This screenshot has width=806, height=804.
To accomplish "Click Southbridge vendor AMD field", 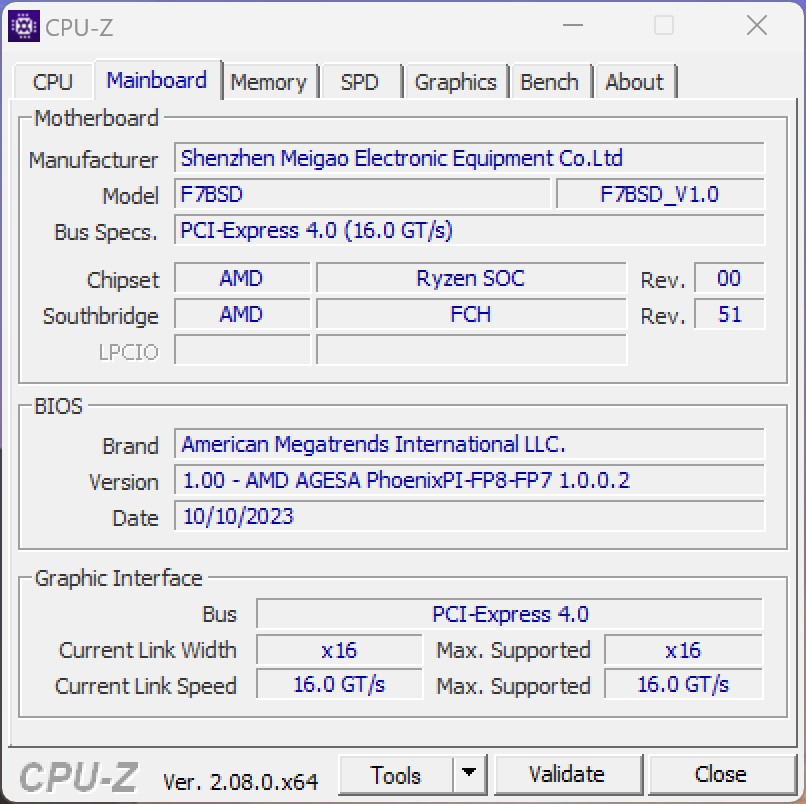I will (242, 314).
